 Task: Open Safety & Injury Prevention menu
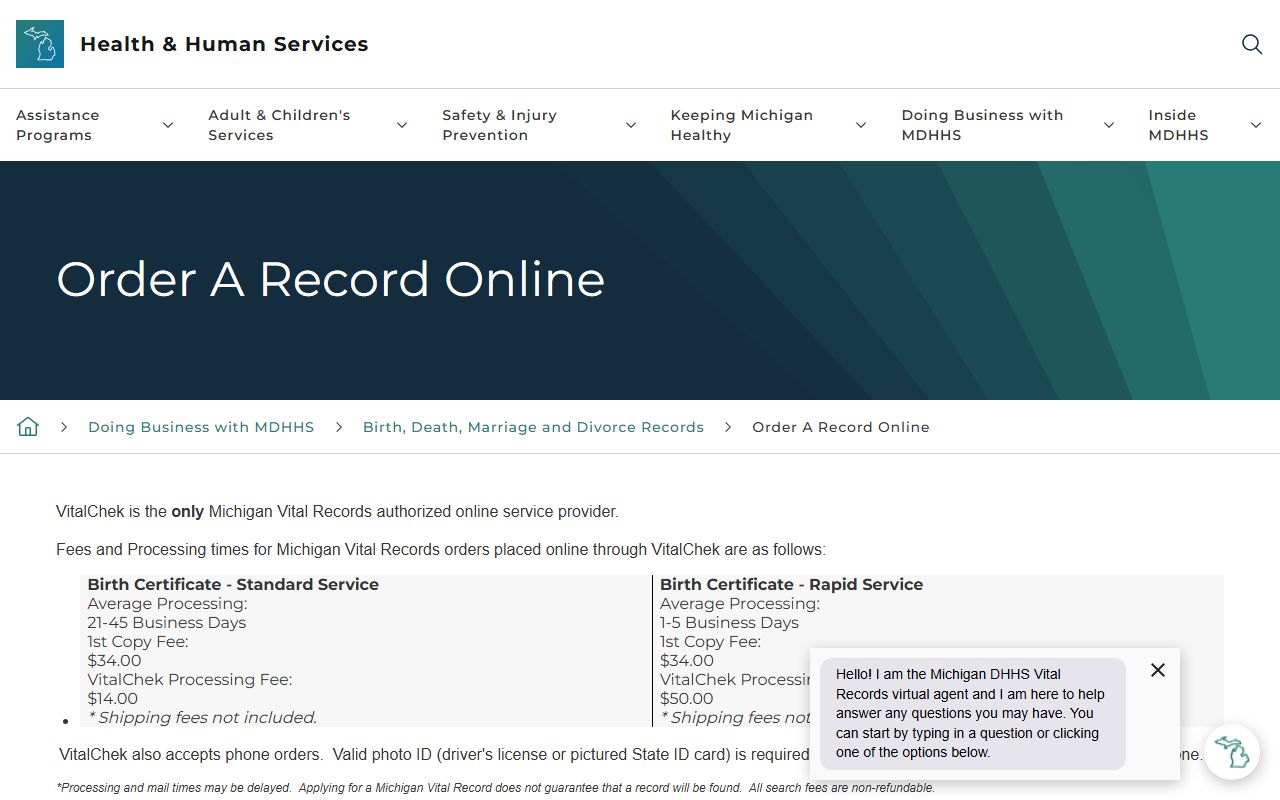[x=499, y=125]
